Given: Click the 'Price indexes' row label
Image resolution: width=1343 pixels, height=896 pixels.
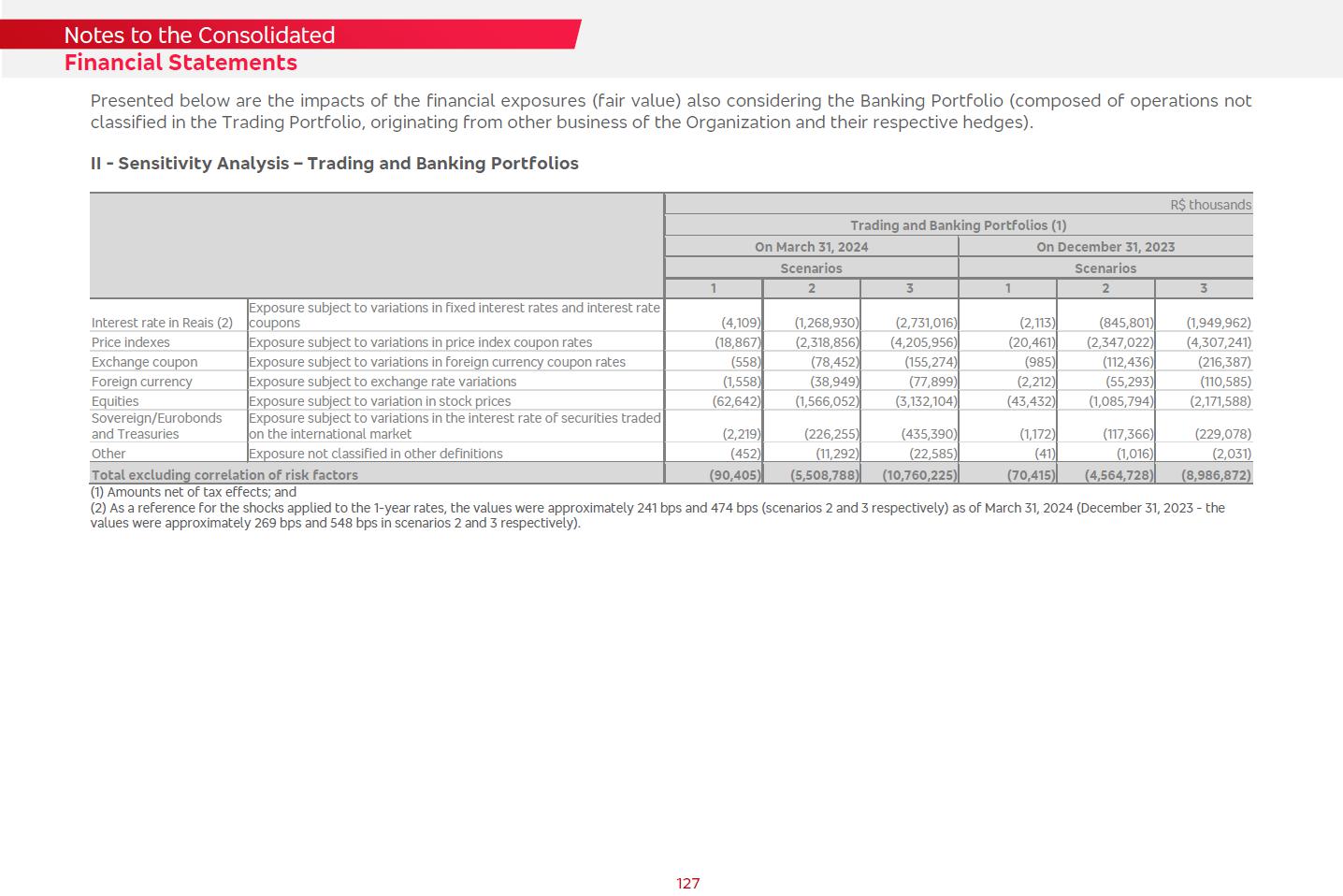Looking at the screenshot, I should [x=131, y=342].
